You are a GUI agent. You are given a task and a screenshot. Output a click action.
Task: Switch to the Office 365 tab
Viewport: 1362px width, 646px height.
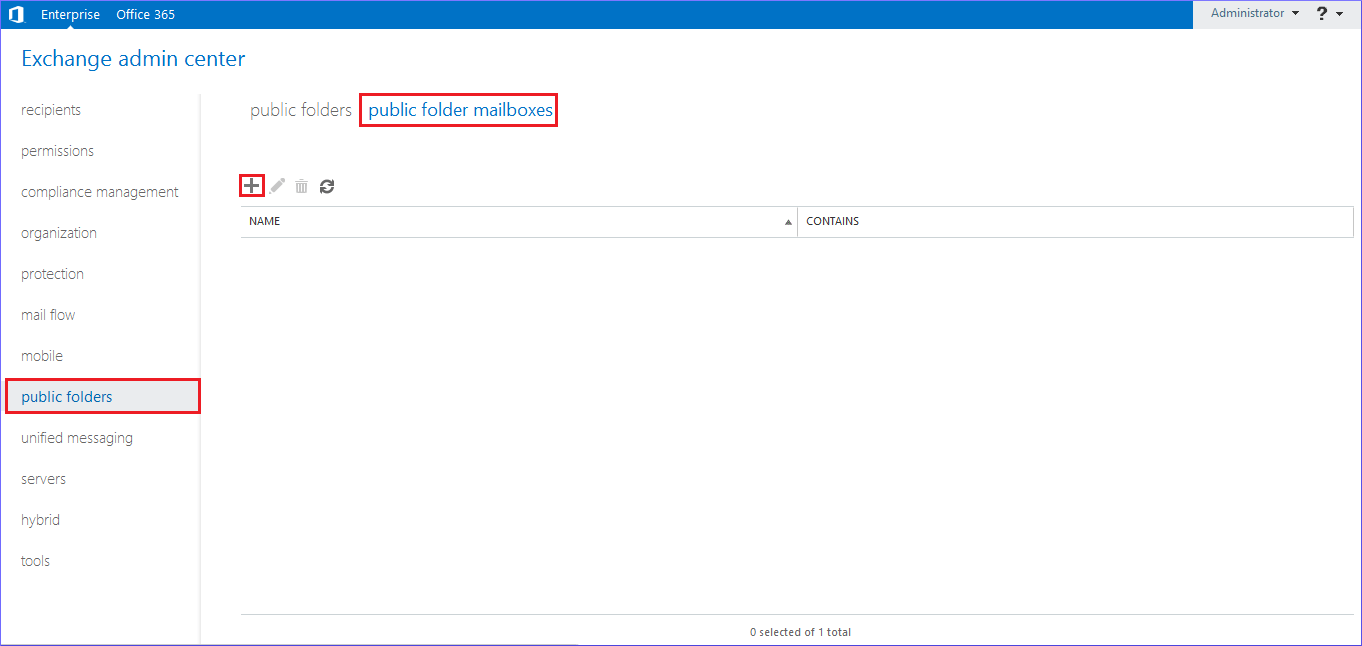(x=145, y=14)
